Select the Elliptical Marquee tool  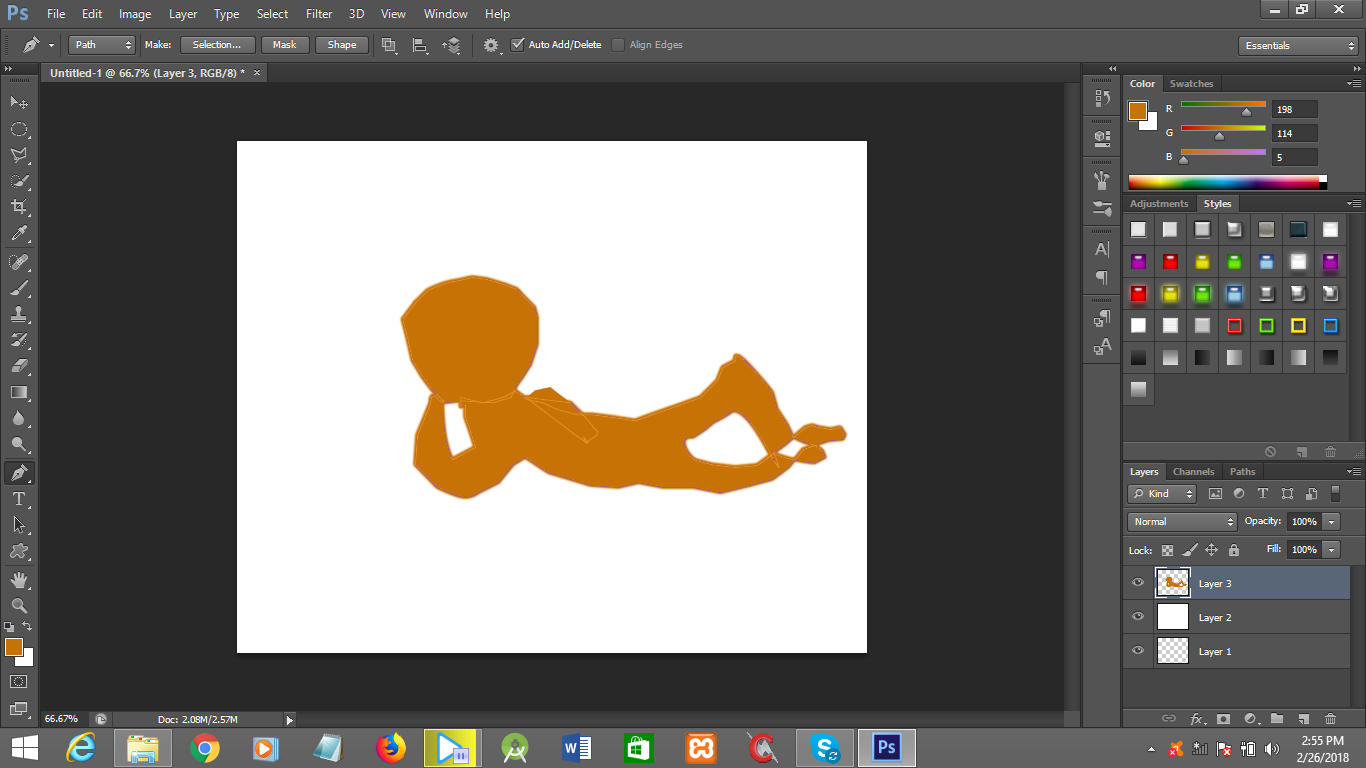(19, 129)
